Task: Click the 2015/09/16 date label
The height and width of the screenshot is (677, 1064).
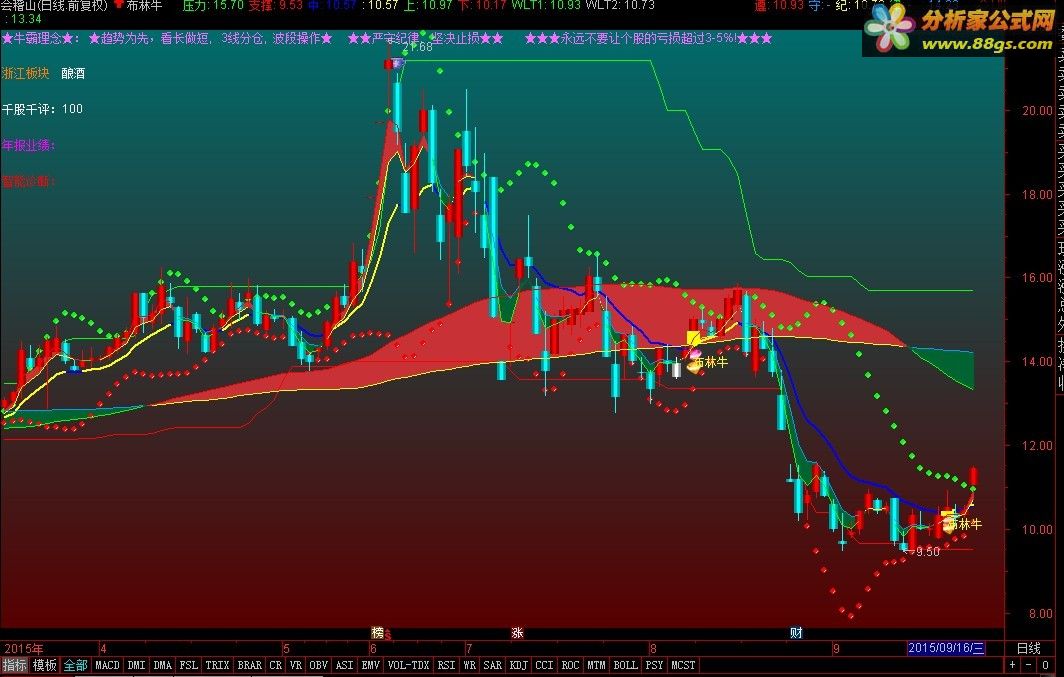Action: pos(947,649)
